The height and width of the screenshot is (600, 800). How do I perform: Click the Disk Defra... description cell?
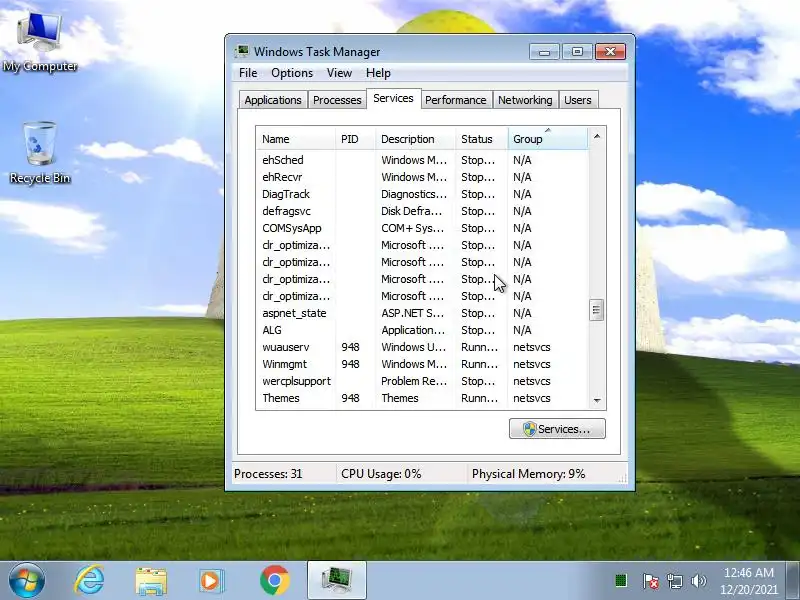coord(412,211)
